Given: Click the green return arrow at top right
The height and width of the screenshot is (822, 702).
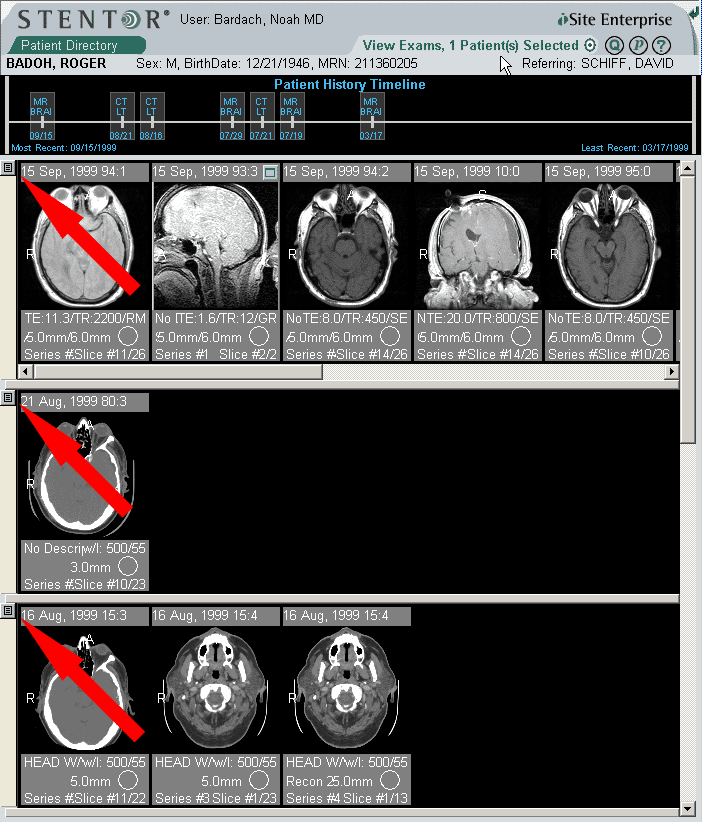Looking at the screenshot, I should (693, 12).
